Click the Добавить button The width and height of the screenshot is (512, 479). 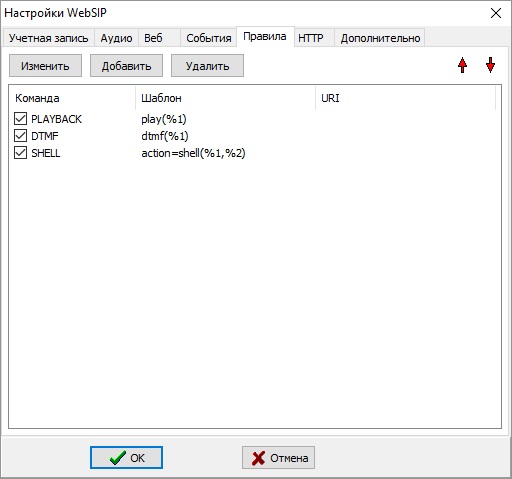click(126, 66)
